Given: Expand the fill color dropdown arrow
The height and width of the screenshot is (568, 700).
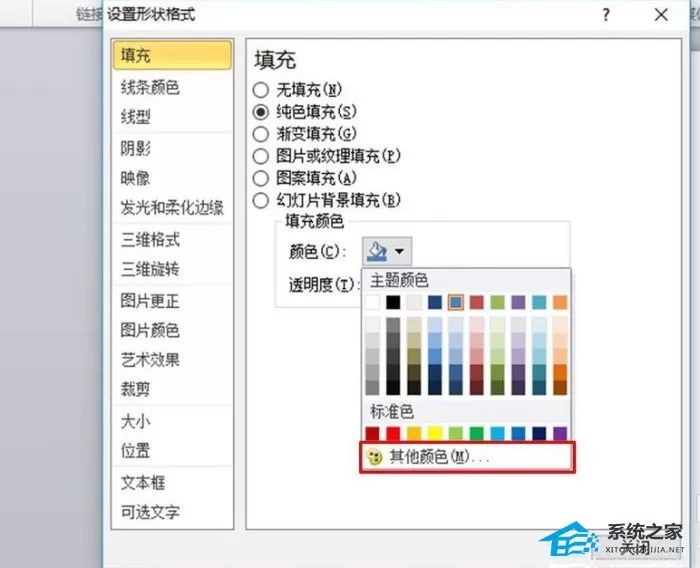Looking at the screenshot, I should coord(400,251).
